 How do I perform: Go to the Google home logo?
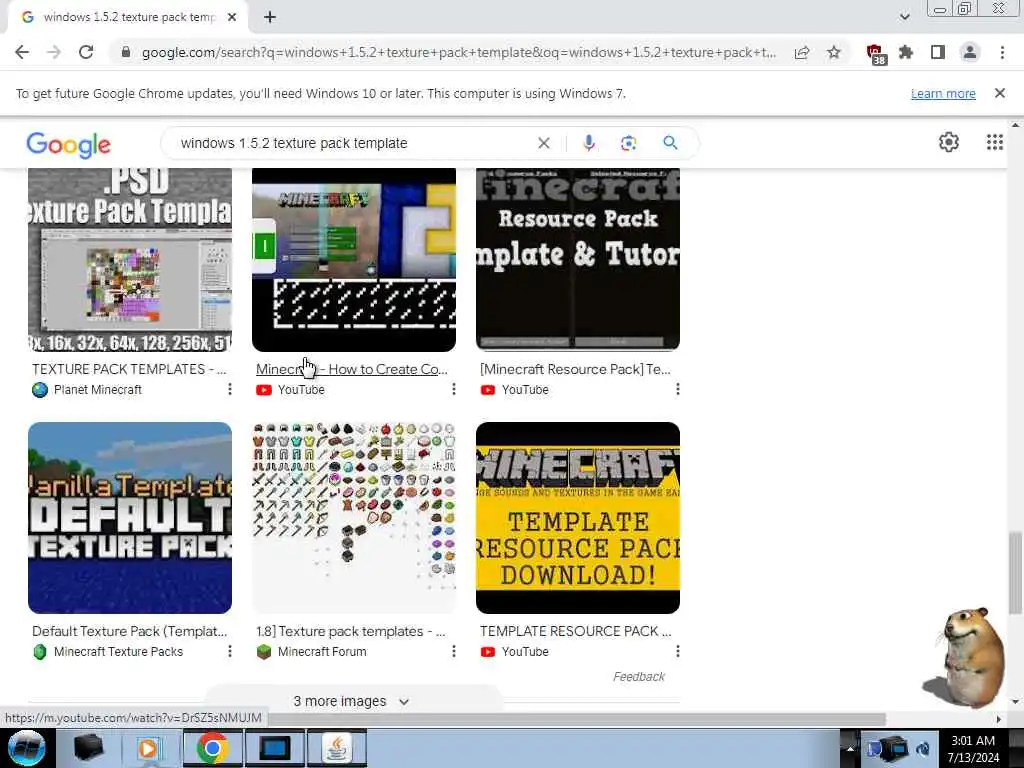(69, 145)
